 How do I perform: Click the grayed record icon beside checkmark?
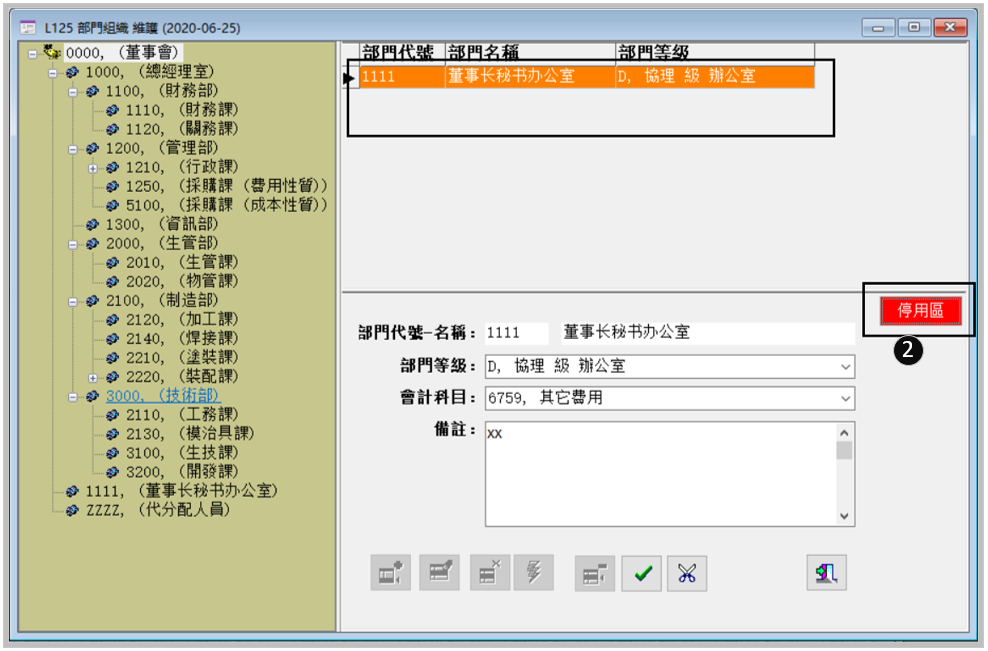pyautogui.click(x=594, y=573)
